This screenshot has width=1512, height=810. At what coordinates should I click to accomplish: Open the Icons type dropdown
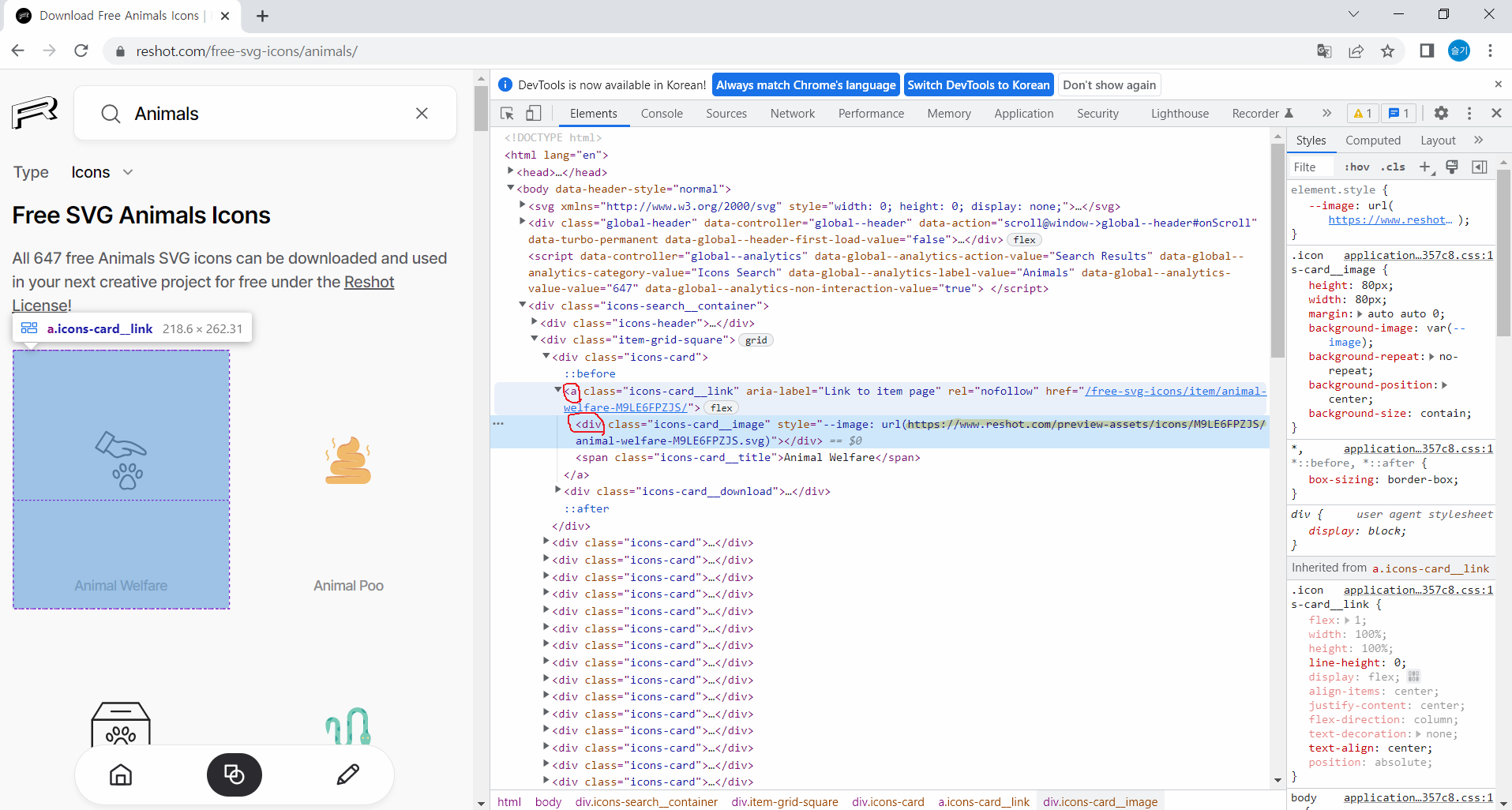pos(103,172)
